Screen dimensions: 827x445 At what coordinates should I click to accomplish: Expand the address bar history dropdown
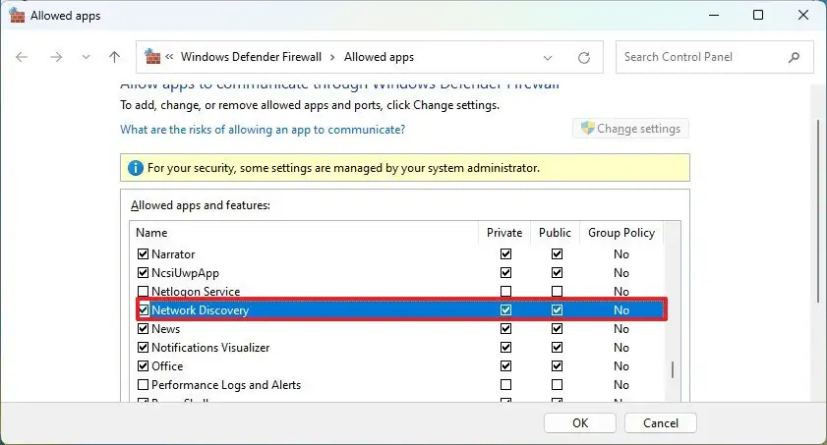pyautogui.click(x=547, y=57)
